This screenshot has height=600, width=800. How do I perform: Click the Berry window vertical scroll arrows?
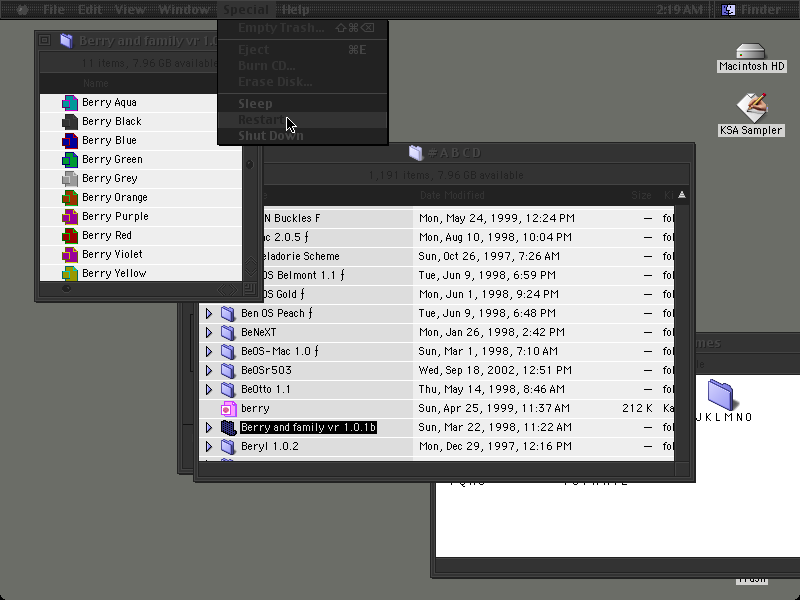[250, 266]
